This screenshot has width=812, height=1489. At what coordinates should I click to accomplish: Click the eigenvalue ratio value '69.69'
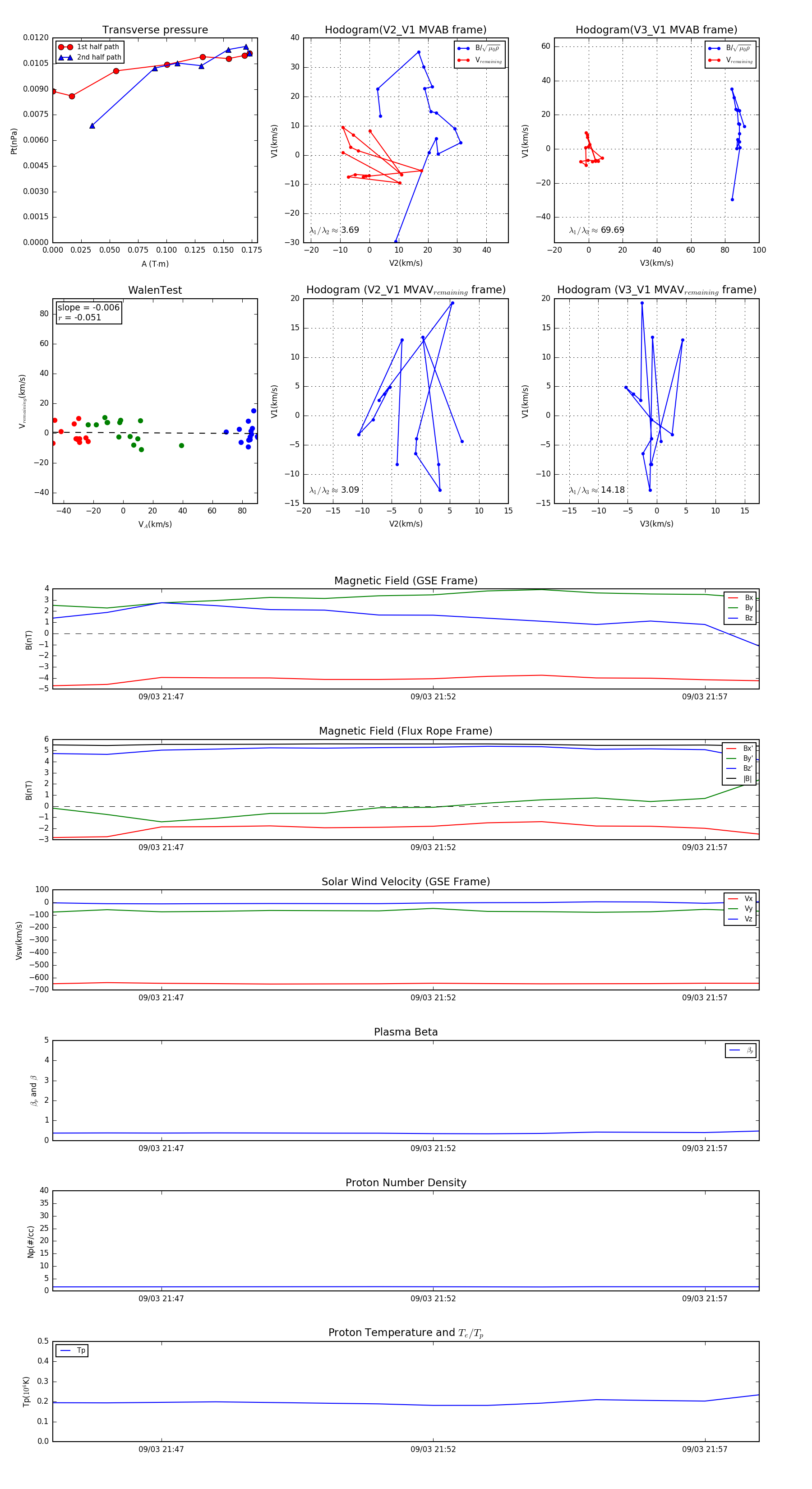click(x=612, y=230)
